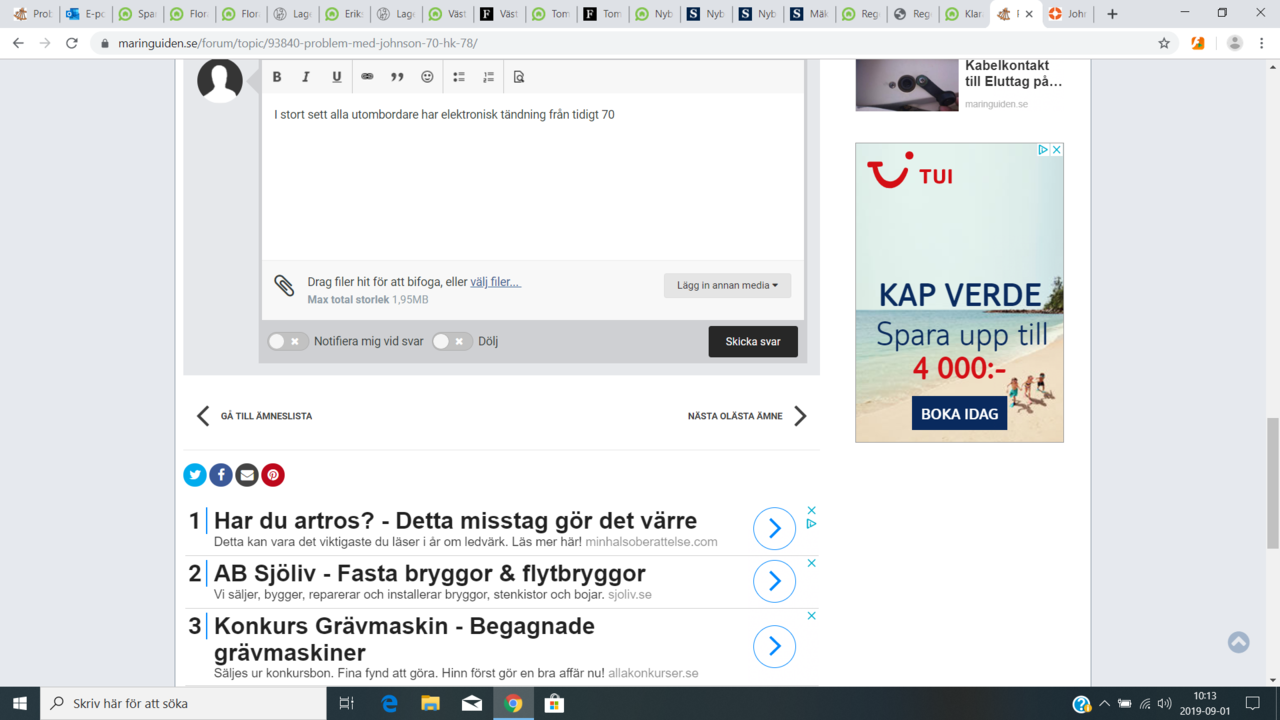Share the topic on Twitter
Image resolution: width=1280 pixels, height=720 pixels.
click(195, 475)
